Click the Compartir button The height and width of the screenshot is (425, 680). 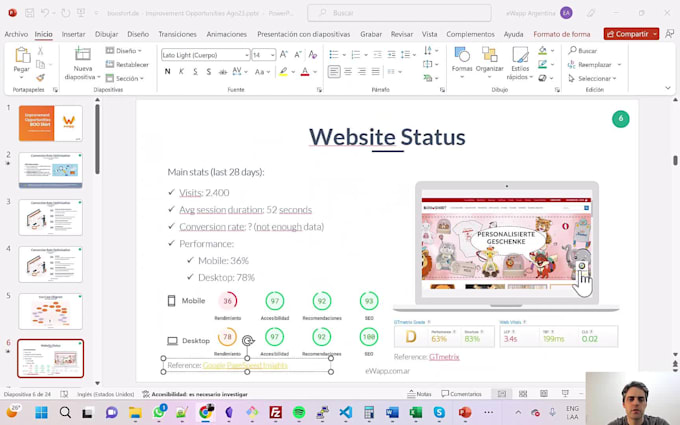tap(628, 34)
